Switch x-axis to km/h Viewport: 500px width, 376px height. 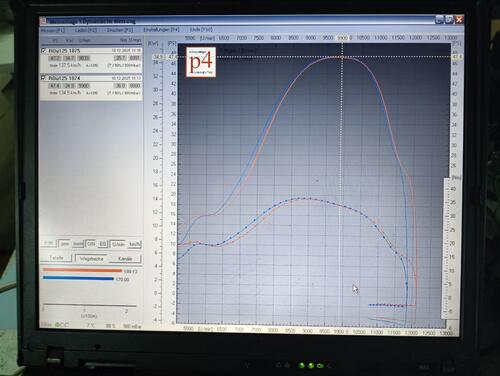(135, 244)
